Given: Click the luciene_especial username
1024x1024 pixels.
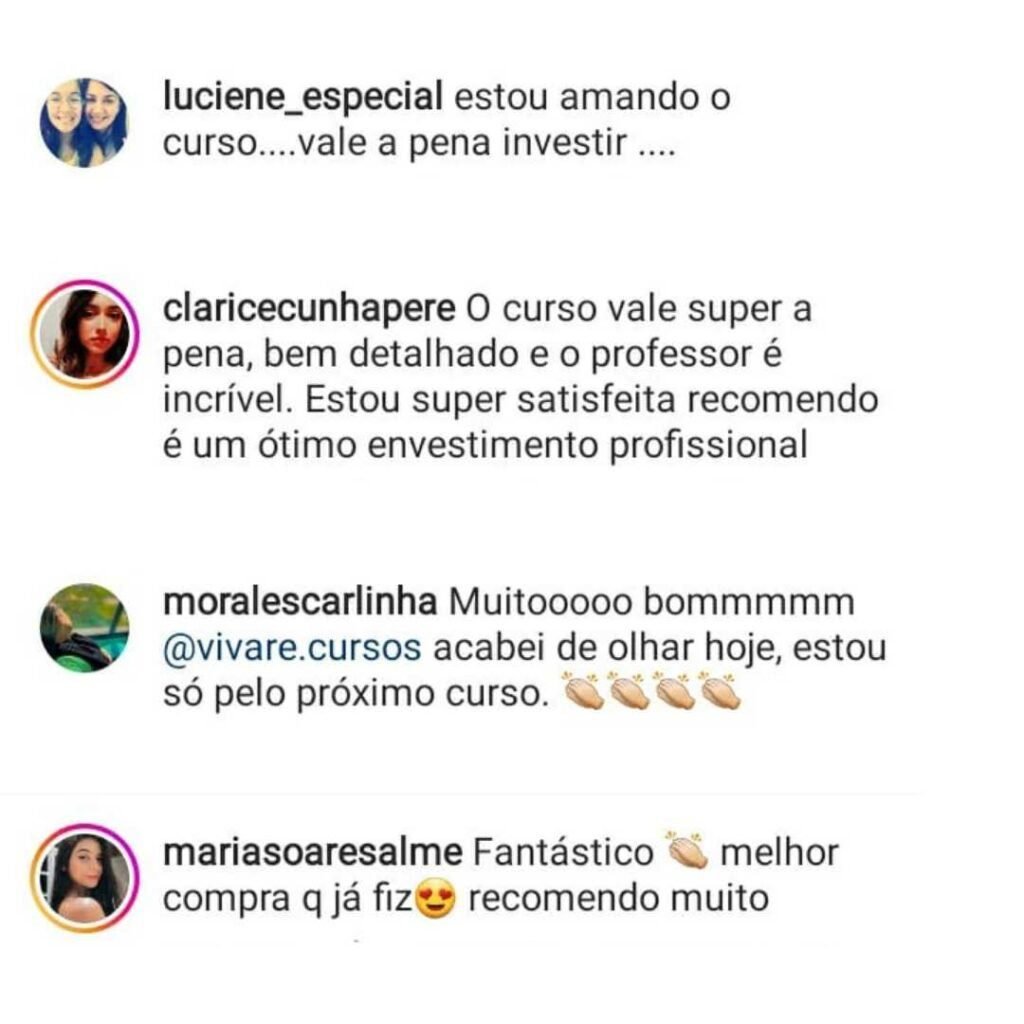Looking at the screenshot, I should point(303,97).
